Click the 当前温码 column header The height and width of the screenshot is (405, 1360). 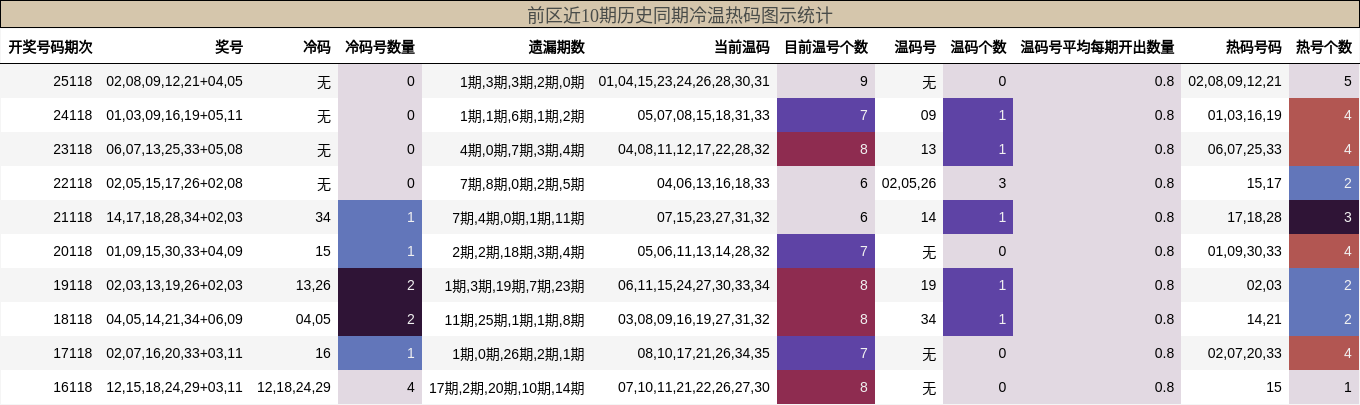[x=742, y=47]
